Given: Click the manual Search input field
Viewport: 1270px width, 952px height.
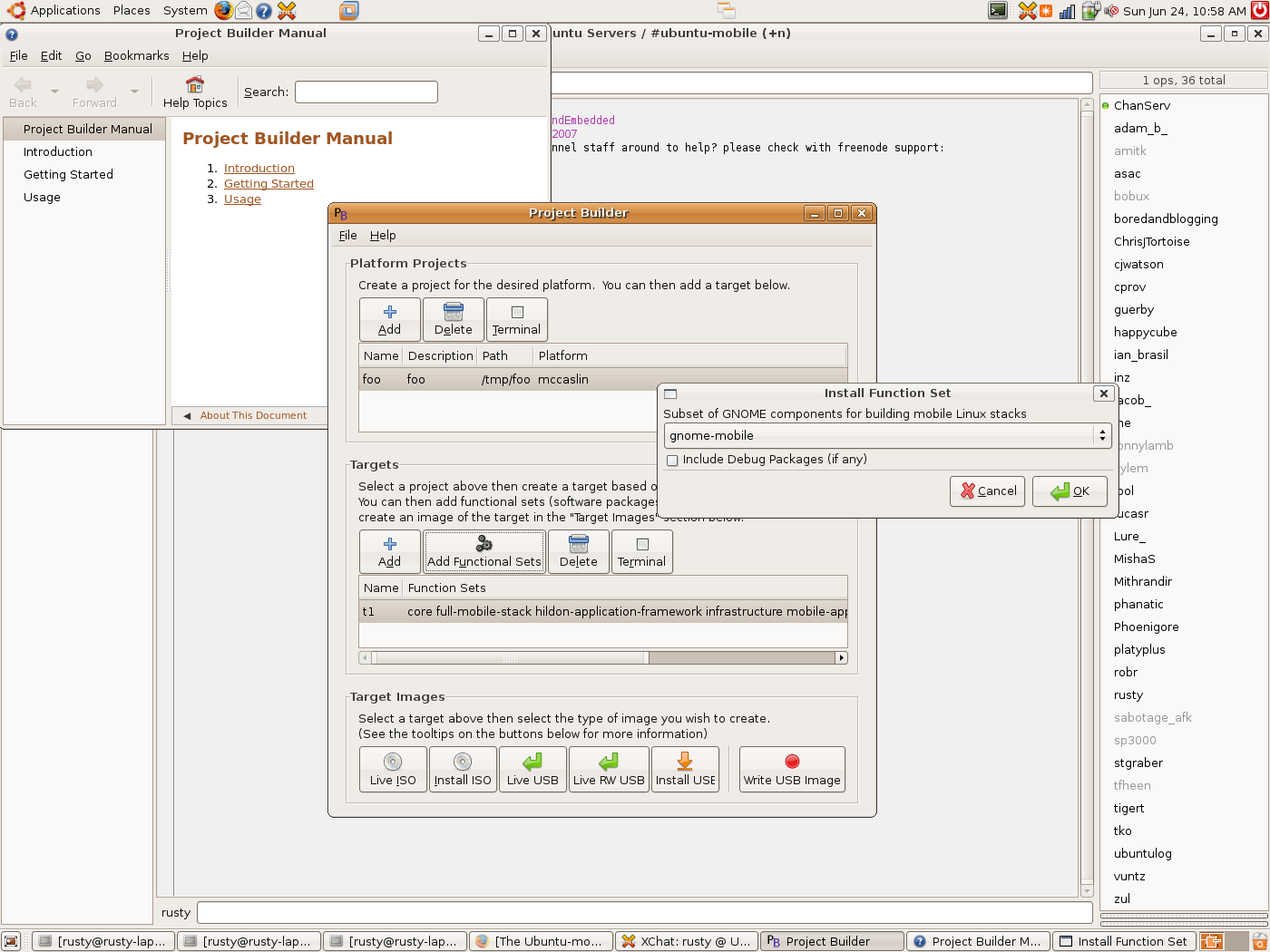Looking at the screenshot, I should pyautogui.click(x=366, y=92).
